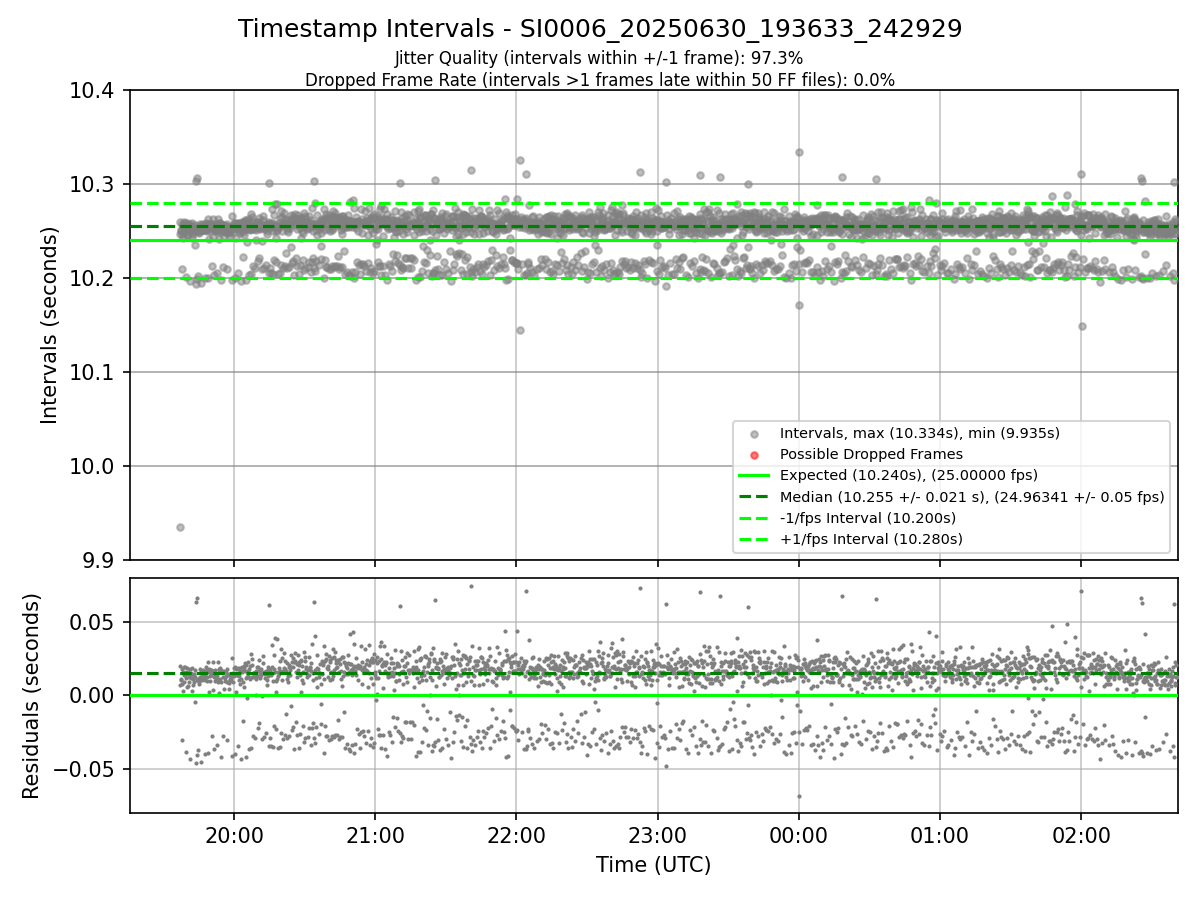Viewport: 1200px width, 900px height.
Task: Click the 10.3 y-axis tick label
Action: (91, 185)
